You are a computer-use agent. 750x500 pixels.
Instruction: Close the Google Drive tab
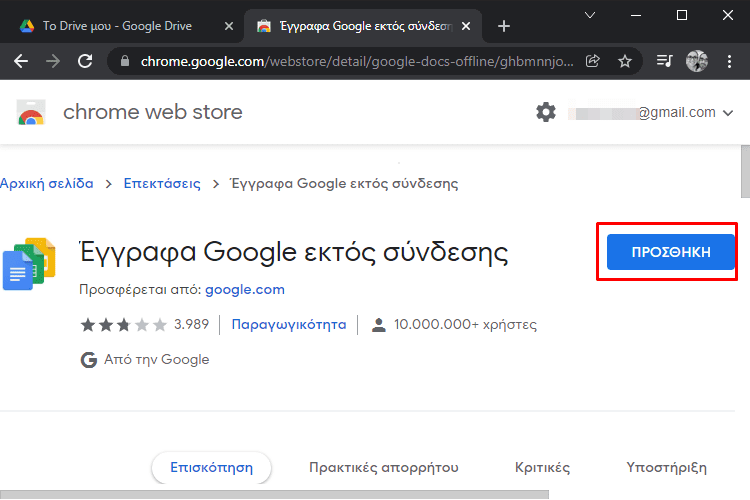[x=229, y=26]
